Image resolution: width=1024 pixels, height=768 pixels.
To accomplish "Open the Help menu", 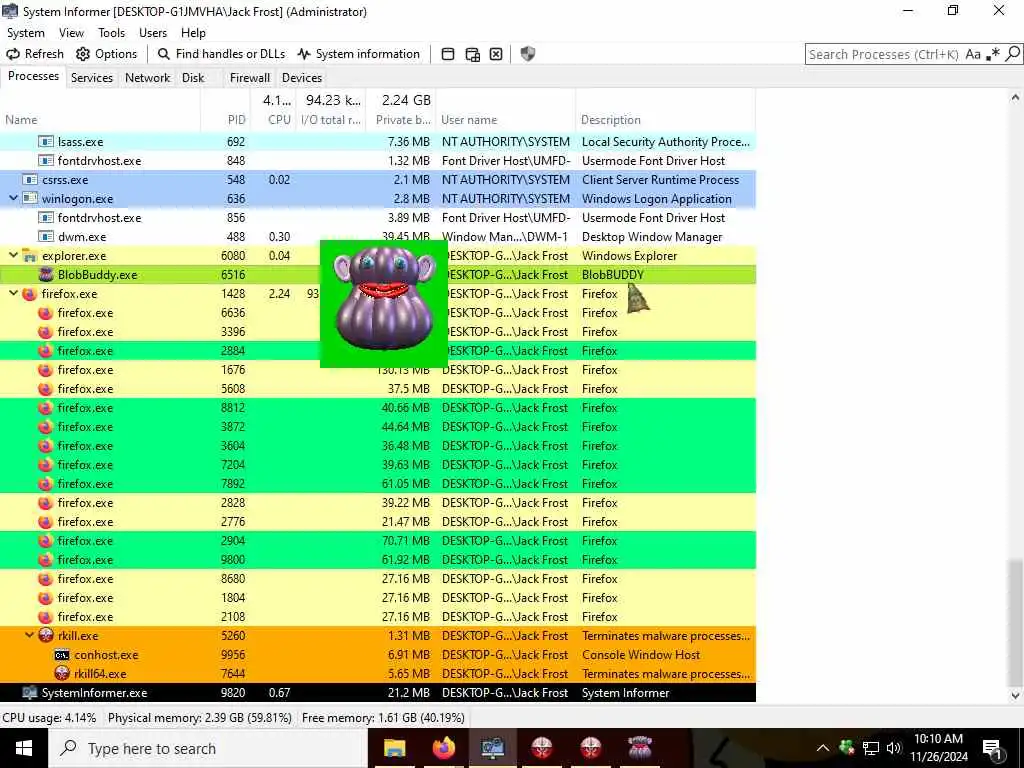I will click(193, 33).
